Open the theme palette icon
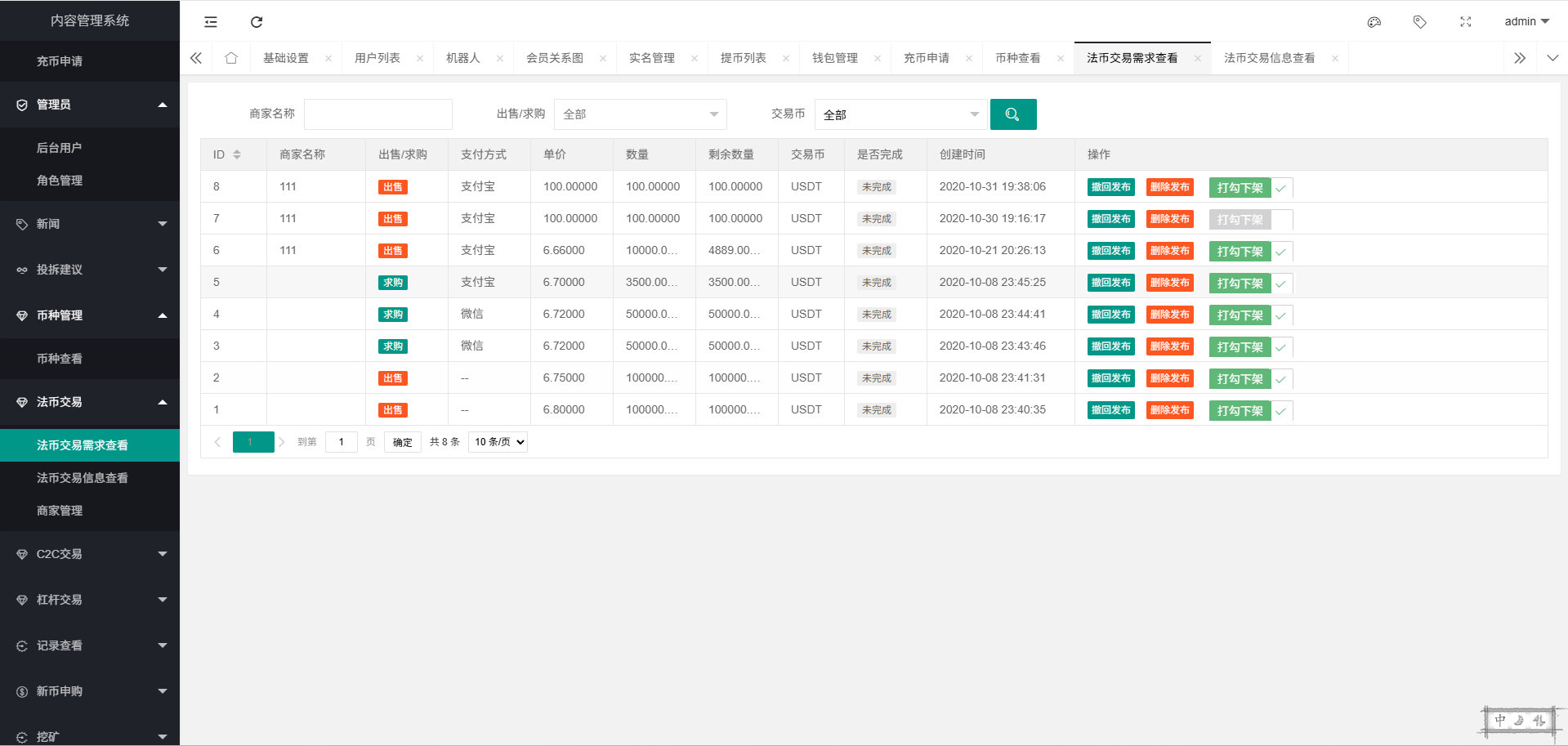 click(x=1374, y=22)
